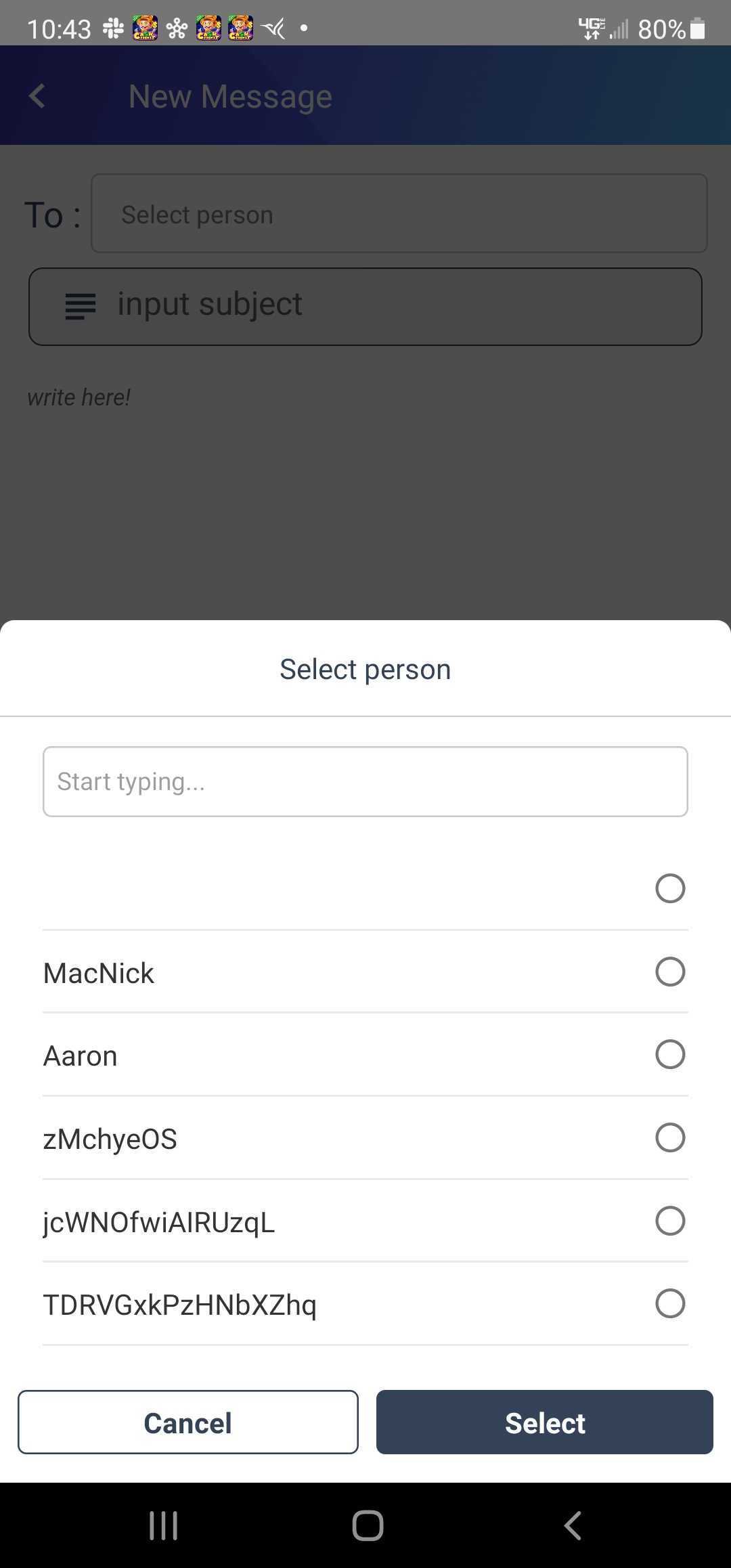The width and height of the screenshot is (731, 1568).
Task: Select jcWNOfwiAIRUzqL as recipient
Action: (x=669, y=1221)
